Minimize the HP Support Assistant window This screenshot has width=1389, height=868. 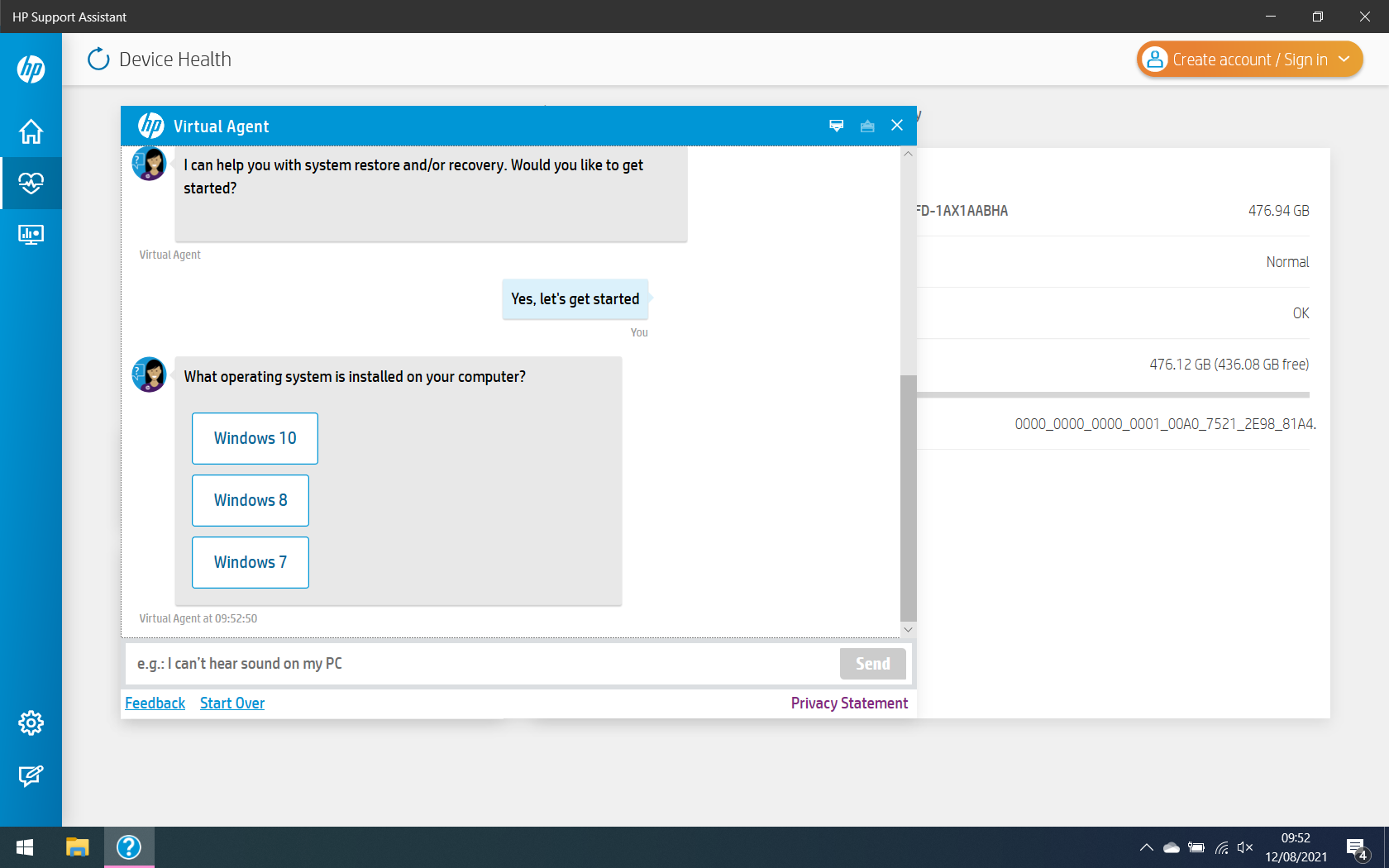tap(1271, 17)
